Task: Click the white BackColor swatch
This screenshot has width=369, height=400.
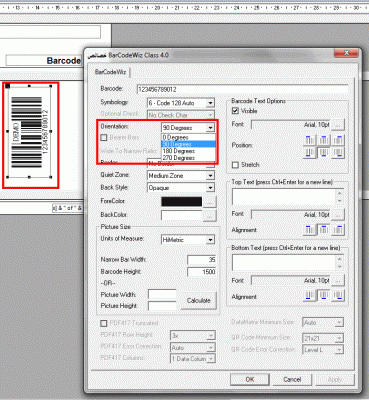Action: (182, 216)
